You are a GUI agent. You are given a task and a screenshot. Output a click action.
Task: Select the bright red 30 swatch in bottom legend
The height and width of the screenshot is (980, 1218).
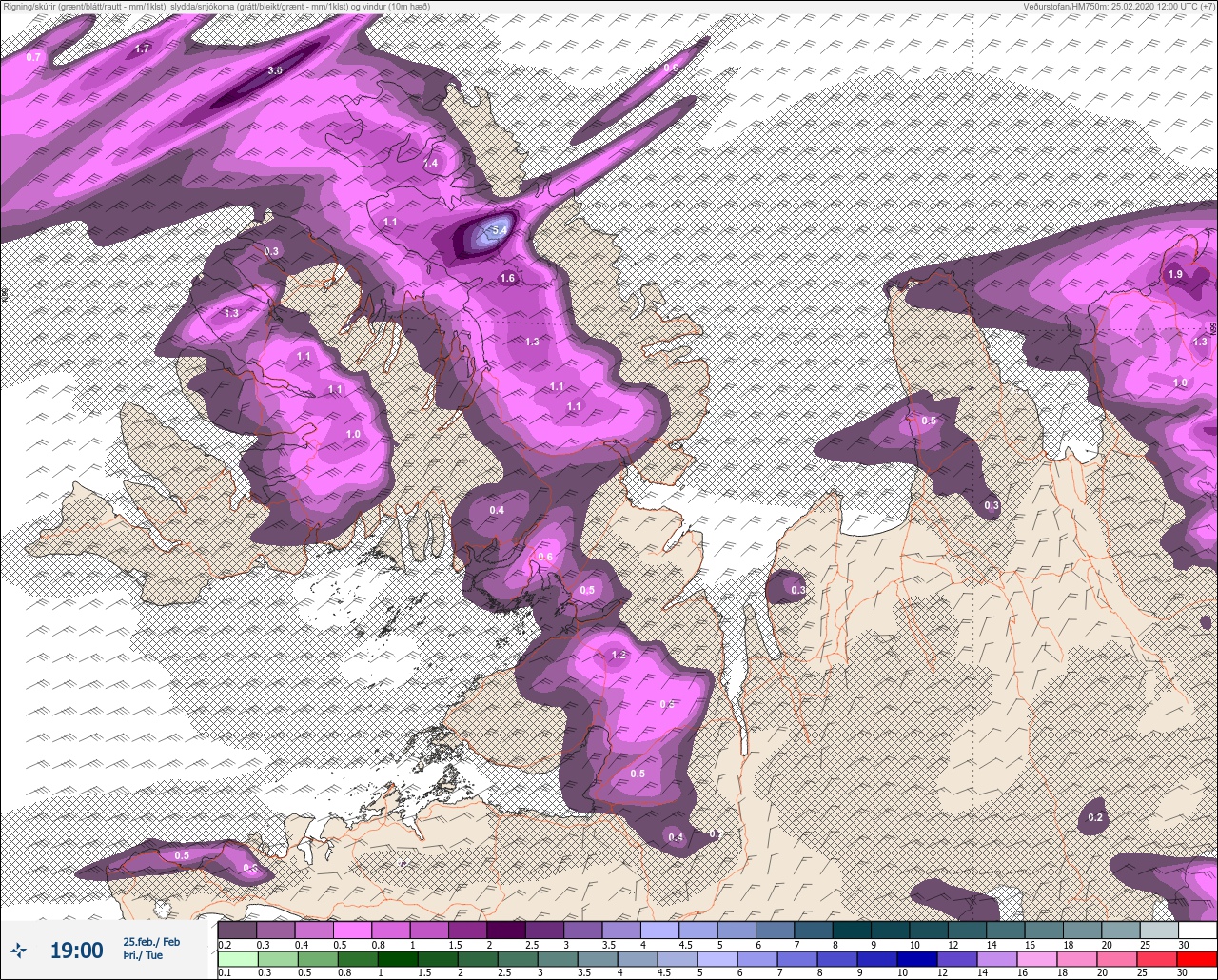[1197, 958]
